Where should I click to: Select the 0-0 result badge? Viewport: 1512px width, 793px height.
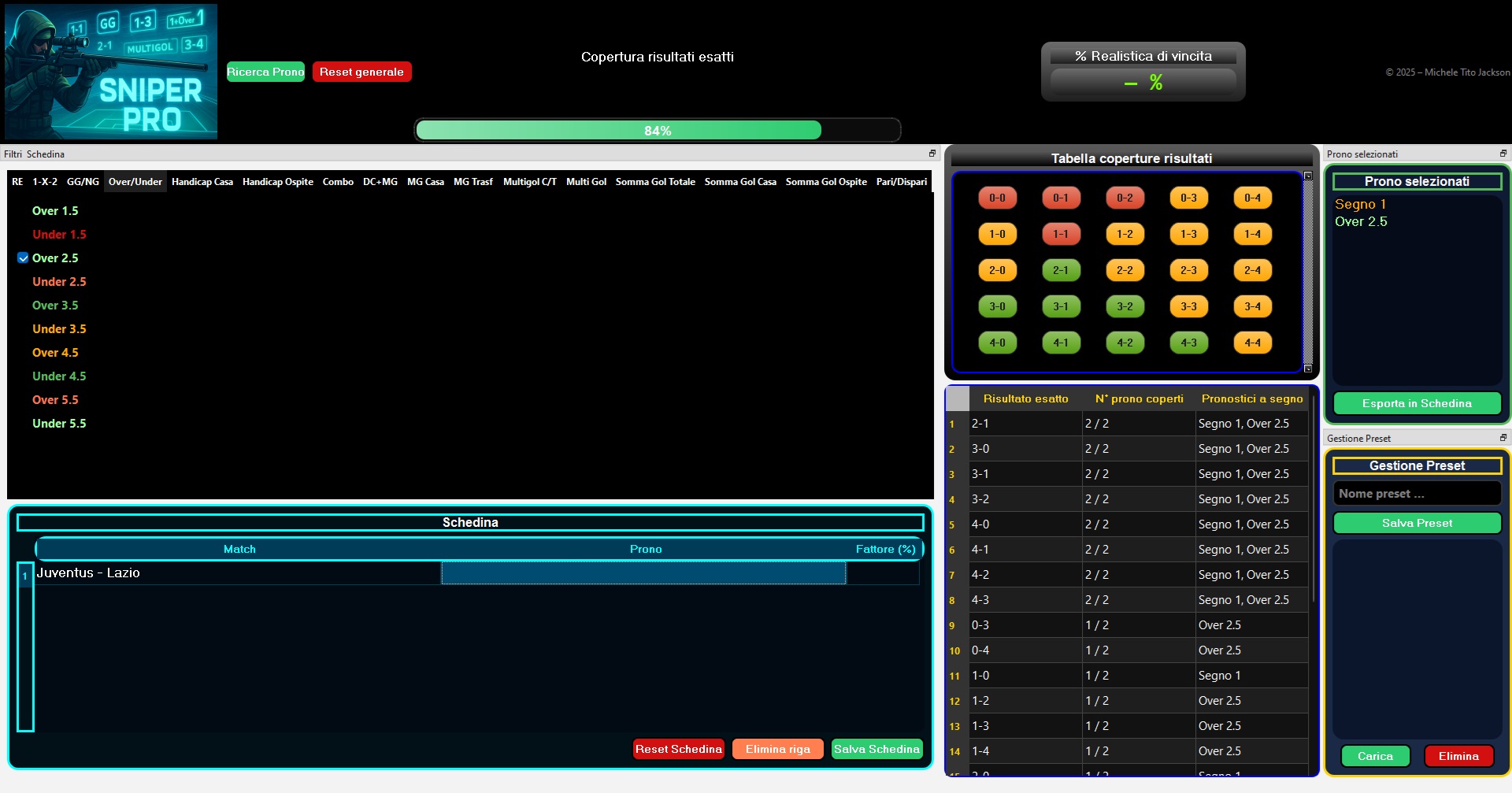998,198
